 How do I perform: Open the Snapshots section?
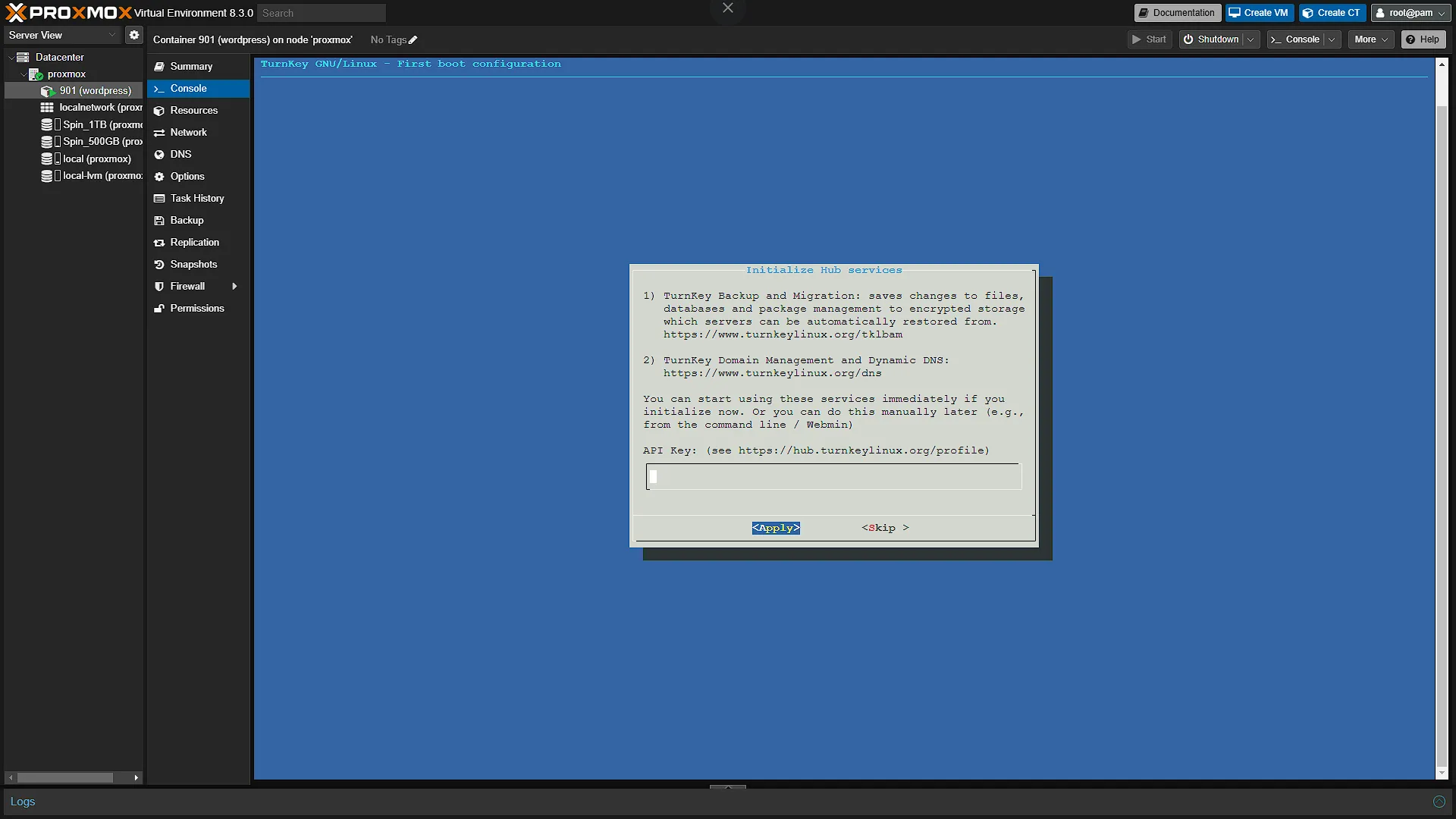pos(198,264)
